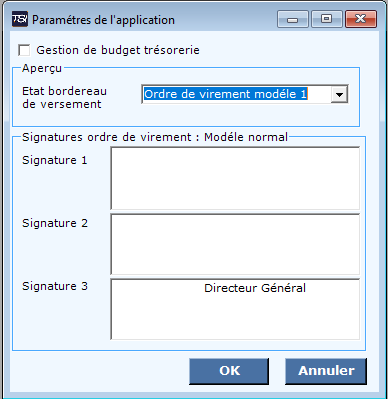388x399 pixels.
Task: Cancel changes with the Annuler button
Action: [326, 371]
